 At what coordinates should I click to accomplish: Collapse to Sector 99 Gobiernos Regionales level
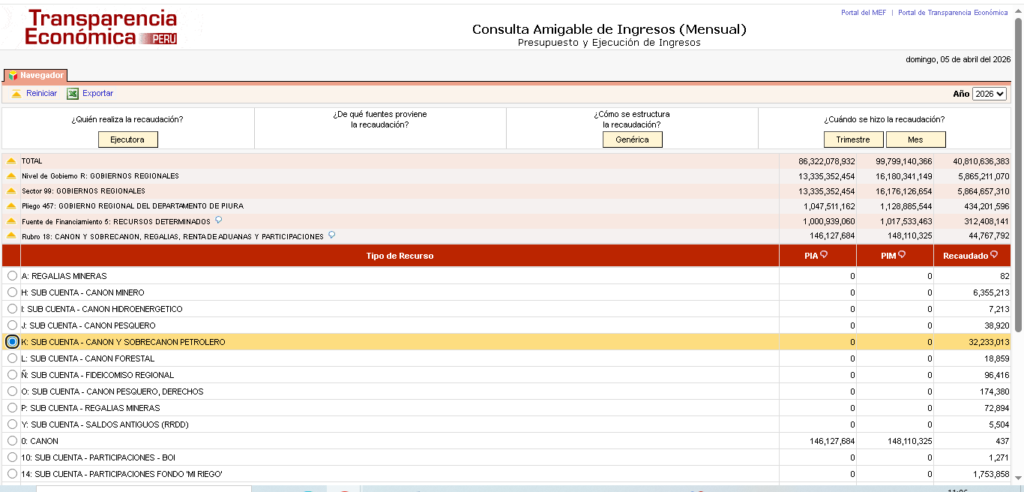pos(11,191)
